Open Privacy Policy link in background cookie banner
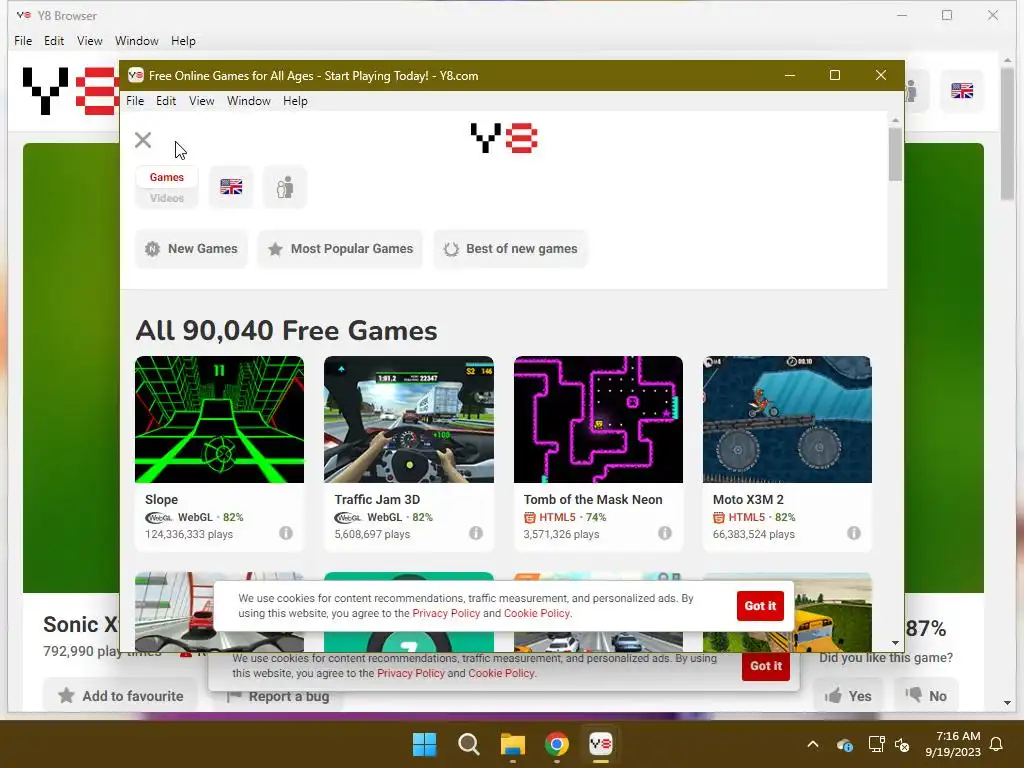Image resolution: width=1024 pixels, height=768 pixels. tap(411, 673)
